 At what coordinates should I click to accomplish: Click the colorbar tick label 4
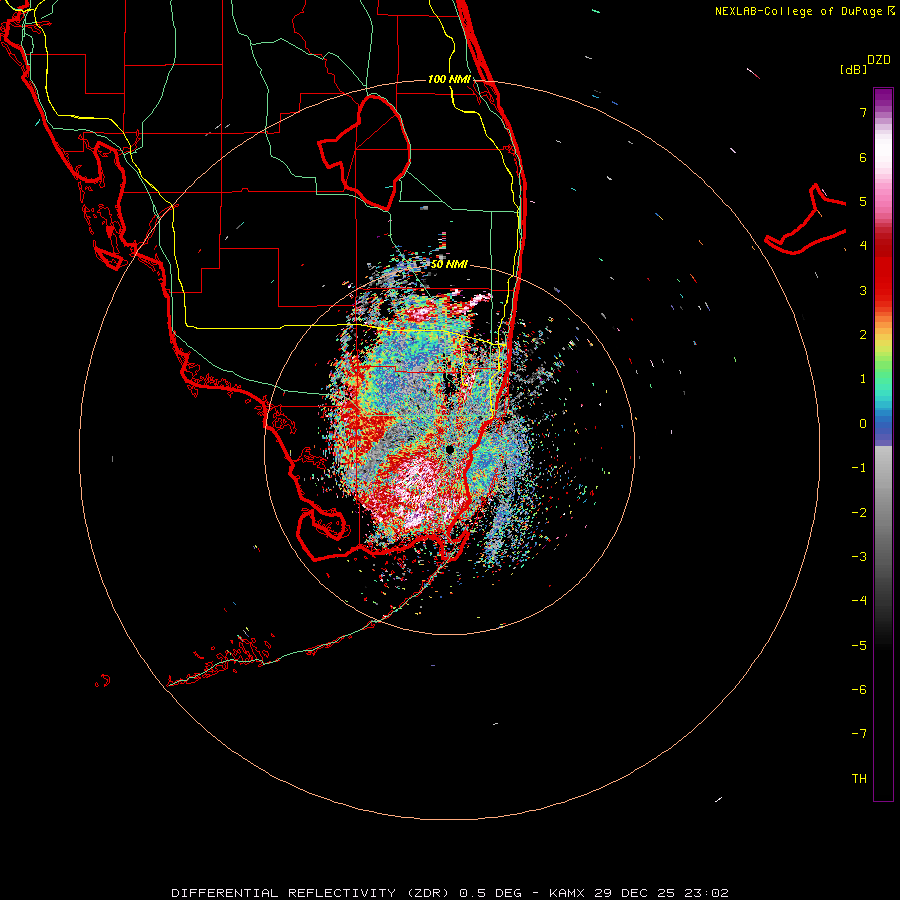point(863,246)
